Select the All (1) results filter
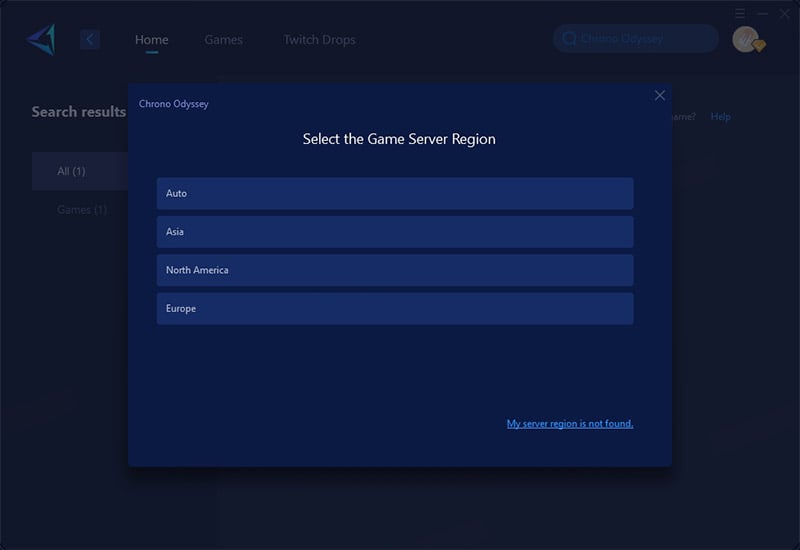Viewport: 800px width, 550px height. (x=80, y=171)
